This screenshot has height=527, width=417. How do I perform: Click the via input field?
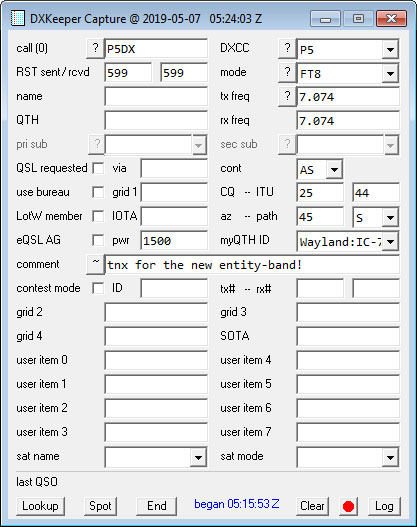[x=174, y=168]
